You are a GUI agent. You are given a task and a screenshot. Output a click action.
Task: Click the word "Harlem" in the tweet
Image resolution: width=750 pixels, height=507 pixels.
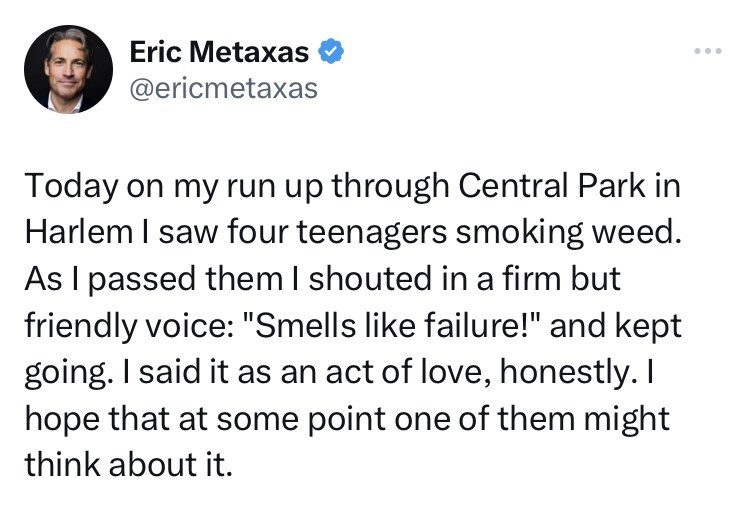click(68, 231)
